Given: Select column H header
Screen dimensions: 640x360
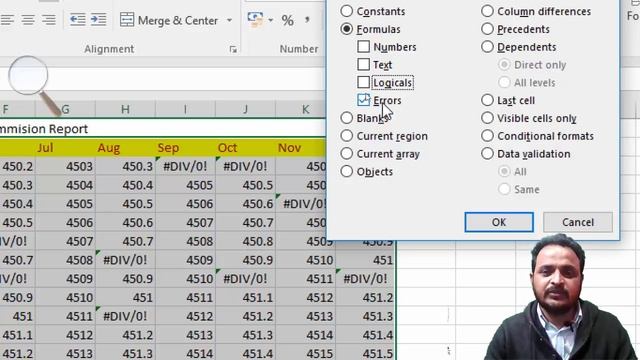Looking at the screenshot, I should pyautogui.click(x=125, y=109).
